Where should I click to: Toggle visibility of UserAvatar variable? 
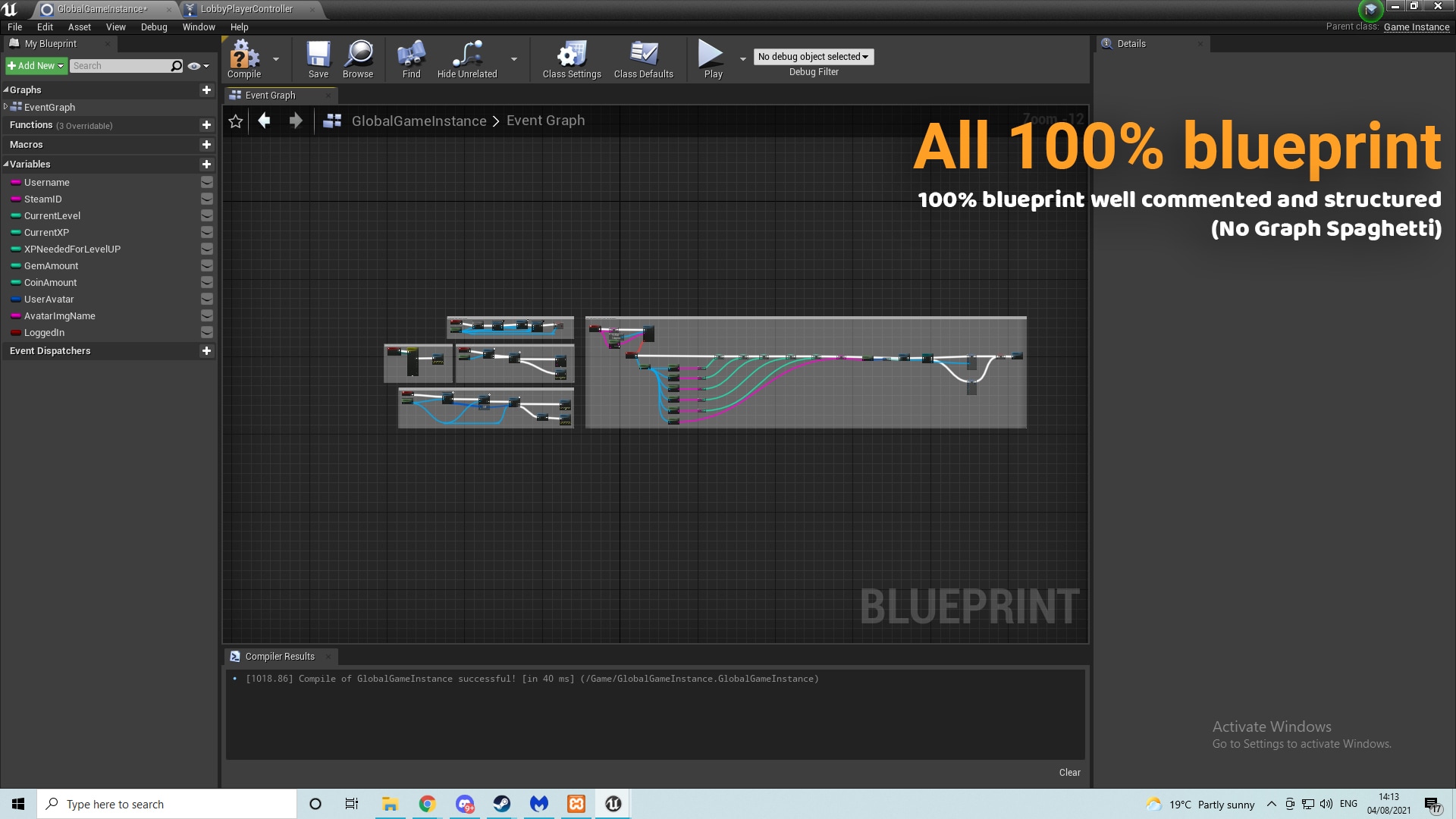click(x=206, y=300)
